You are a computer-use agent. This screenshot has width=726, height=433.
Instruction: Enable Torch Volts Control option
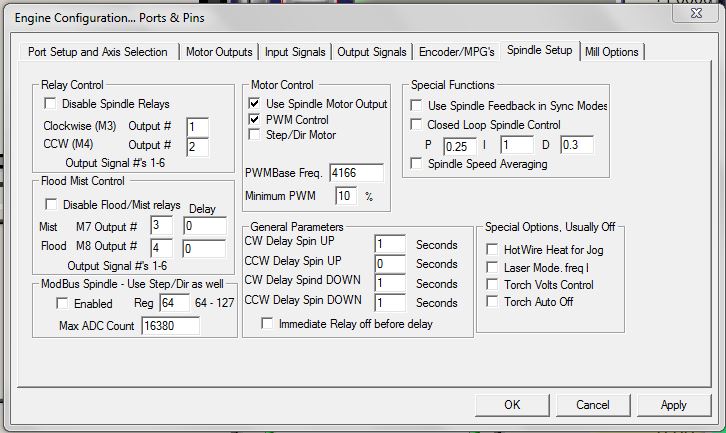click(x=492, y=285)
